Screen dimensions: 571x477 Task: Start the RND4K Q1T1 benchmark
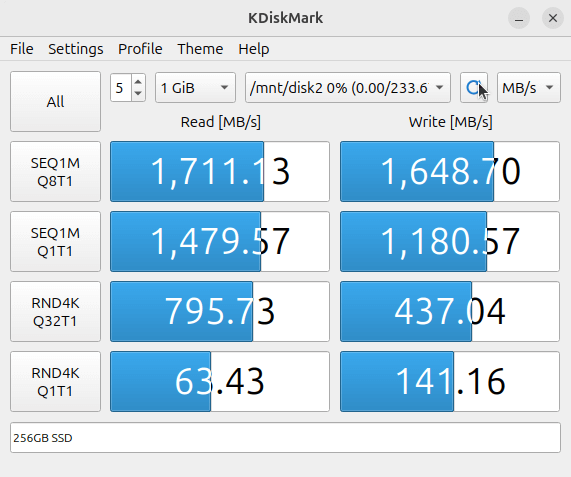(55, 381)
